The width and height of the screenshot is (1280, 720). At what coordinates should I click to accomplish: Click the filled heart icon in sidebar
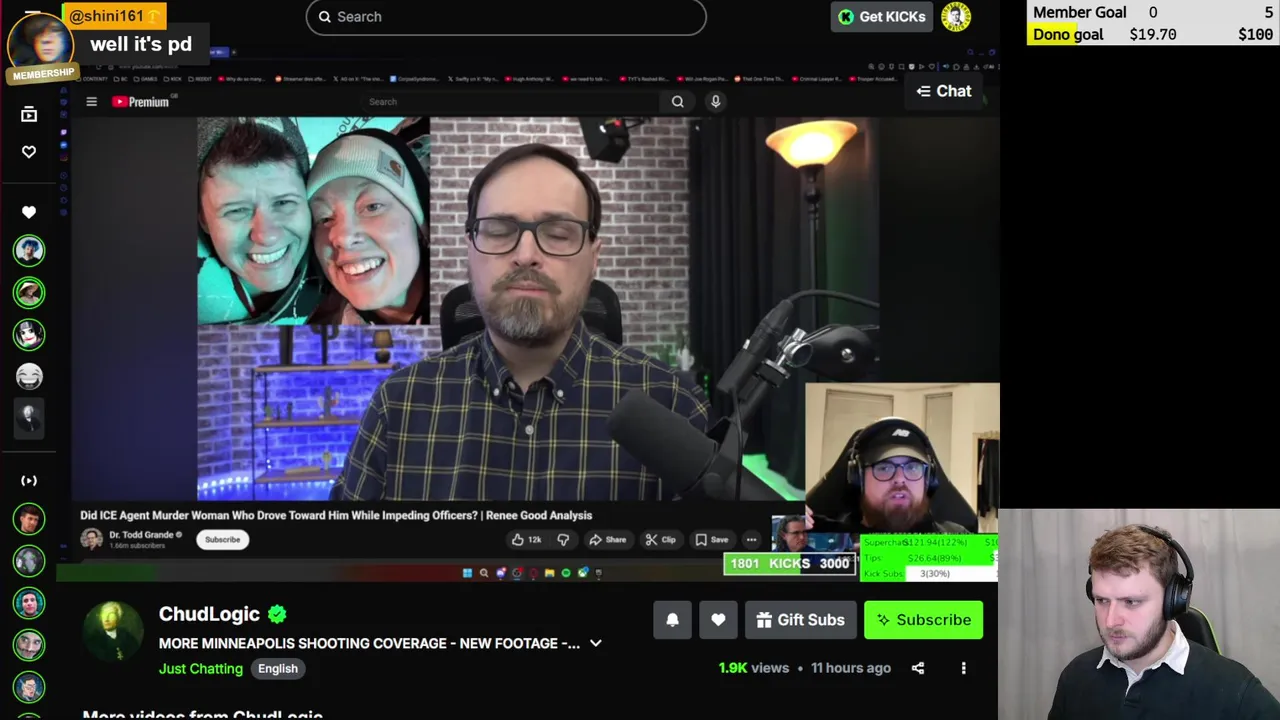(x=29, y=212)
